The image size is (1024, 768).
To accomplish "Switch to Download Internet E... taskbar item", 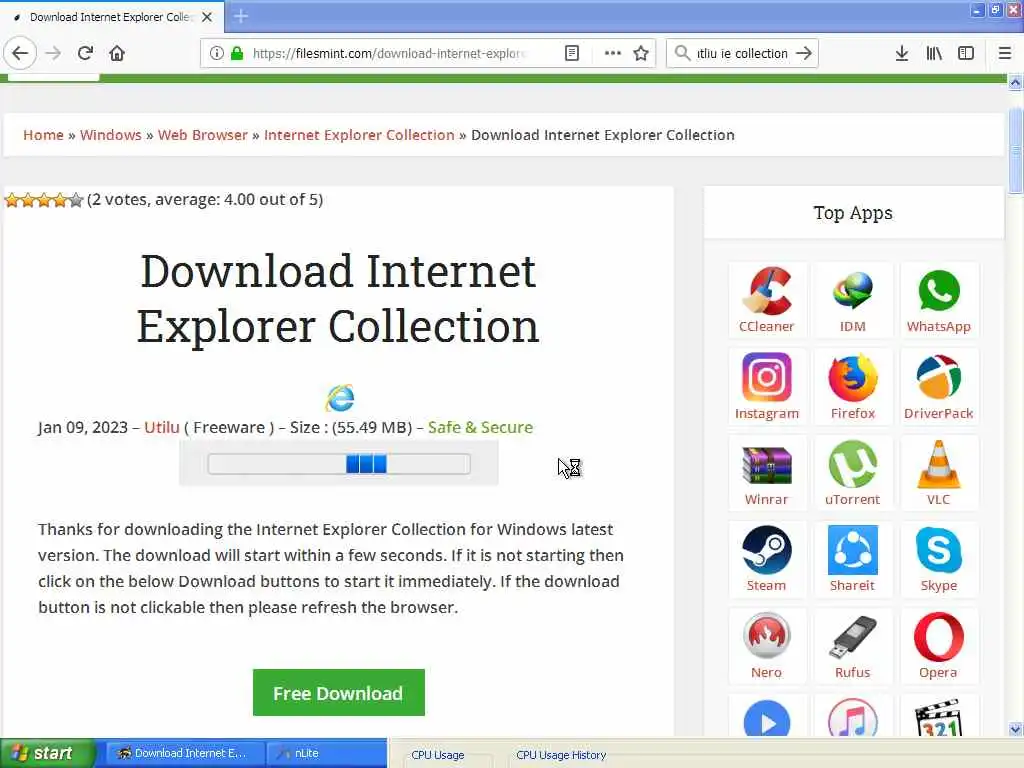I will click(184, 753).
